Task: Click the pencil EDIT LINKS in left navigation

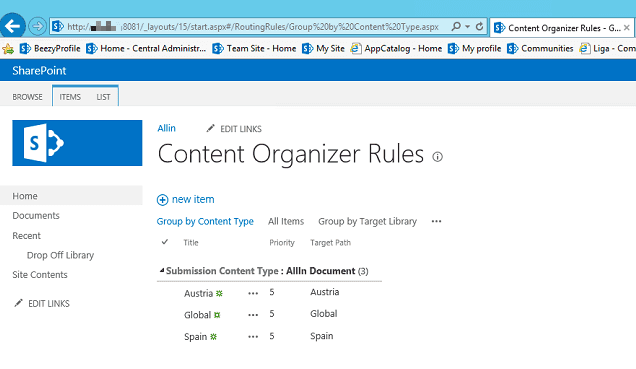Action: (x=41, y=303)
